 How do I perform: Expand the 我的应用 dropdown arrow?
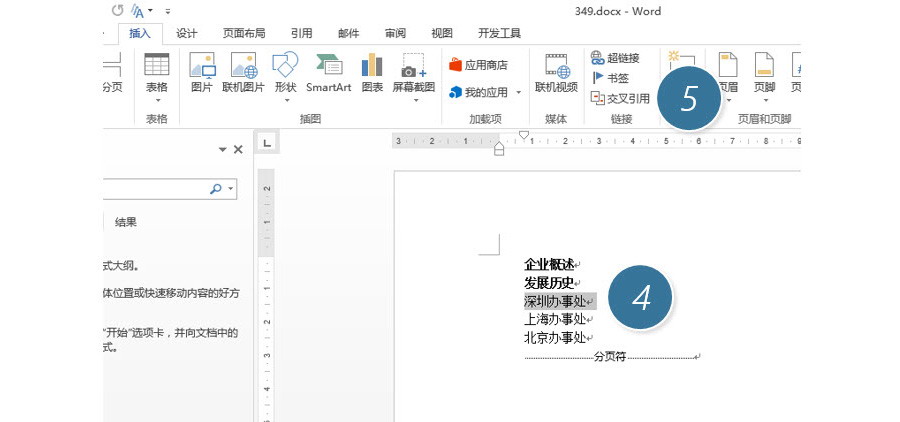click(518, 92)
